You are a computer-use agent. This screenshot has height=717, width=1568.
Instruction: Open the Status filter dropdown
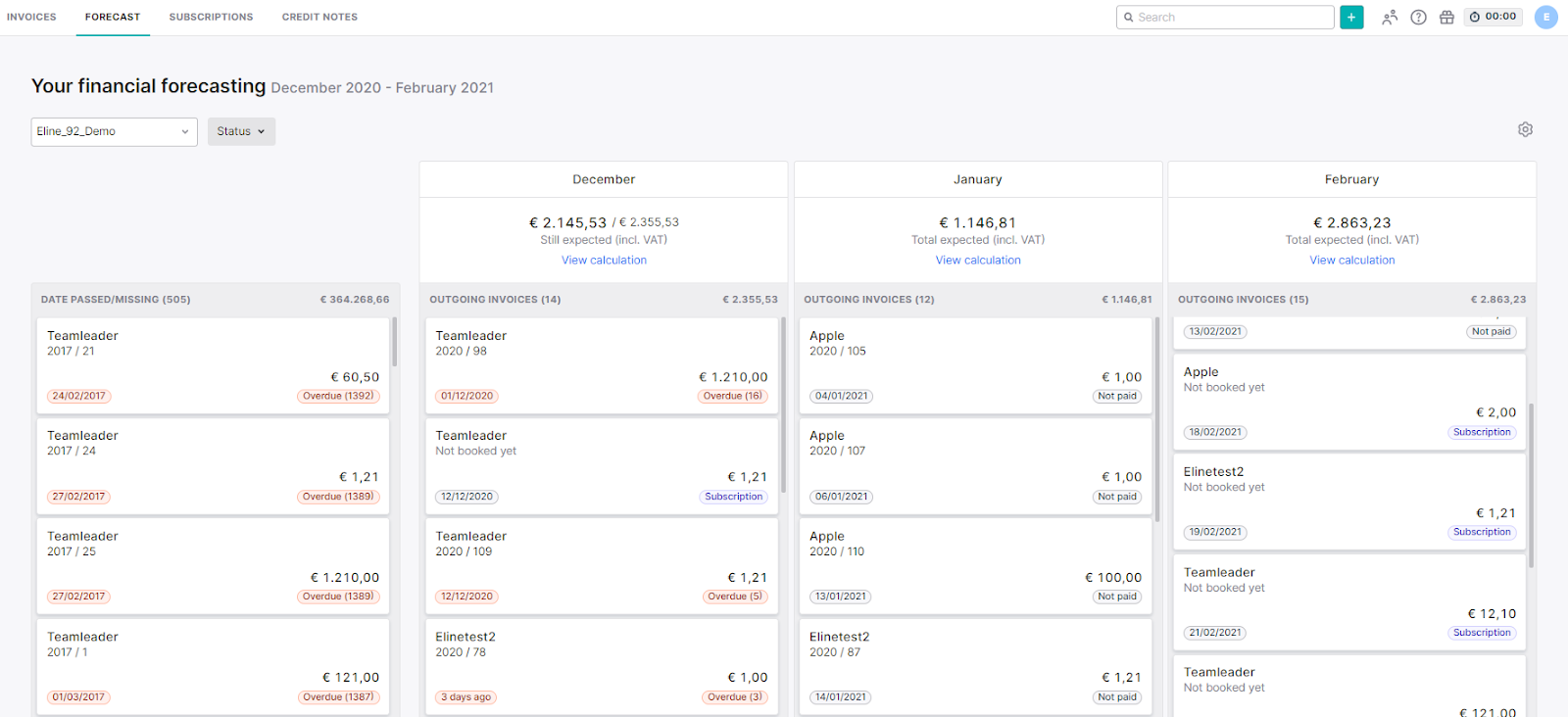tap(241, 131)
